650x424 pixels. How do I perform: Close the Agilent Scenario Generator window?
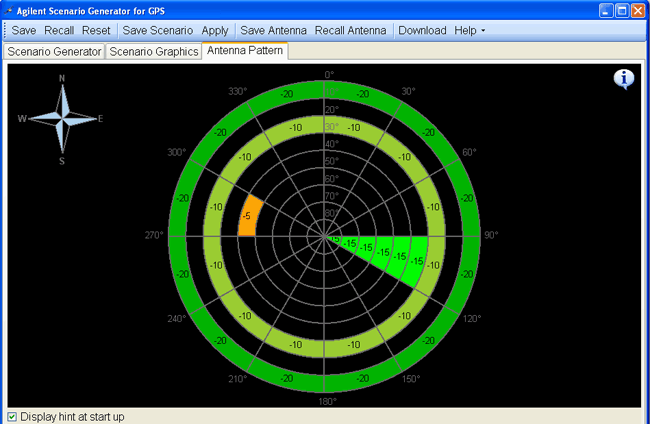(638, 10)
